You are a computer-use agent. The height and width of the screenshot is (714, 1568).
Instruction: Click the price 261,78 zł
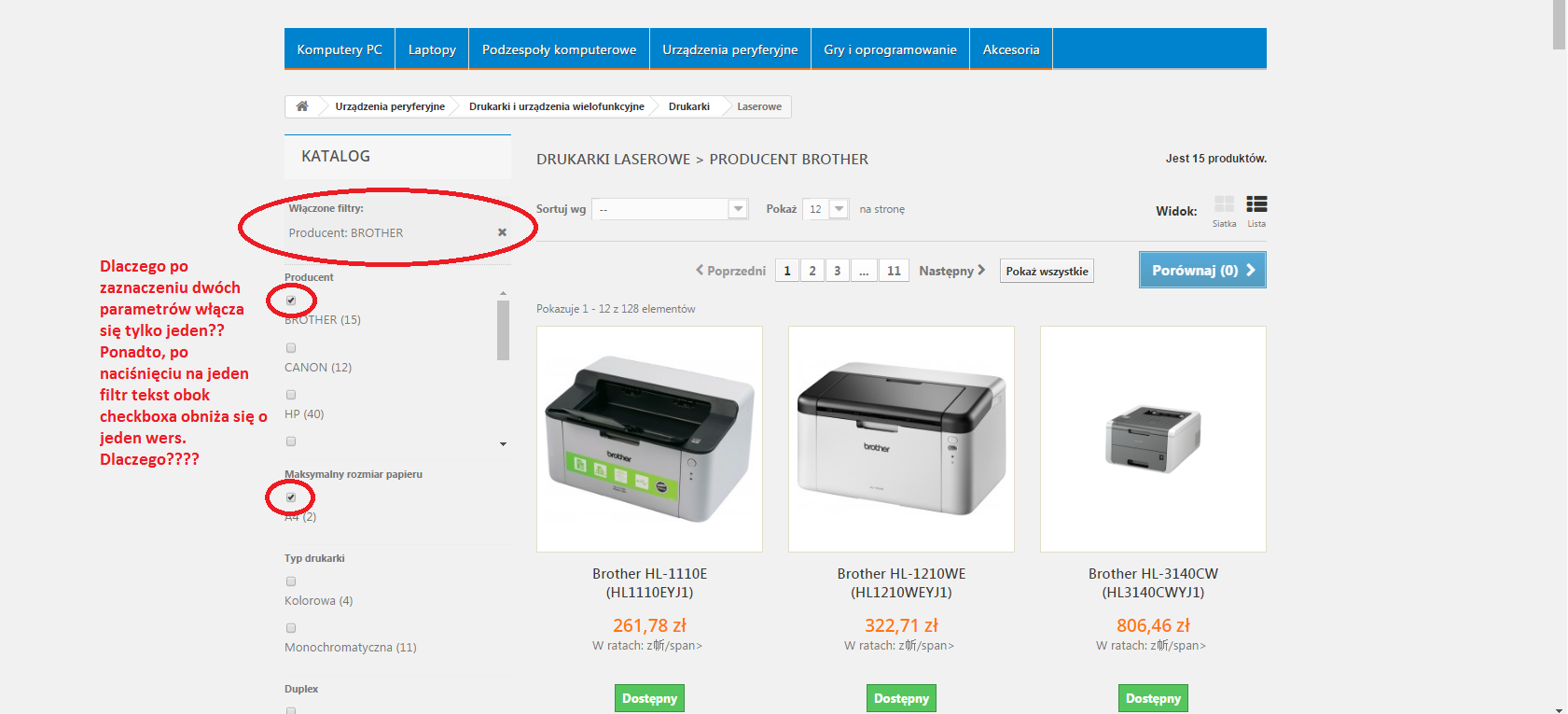[x=649, y=625]
